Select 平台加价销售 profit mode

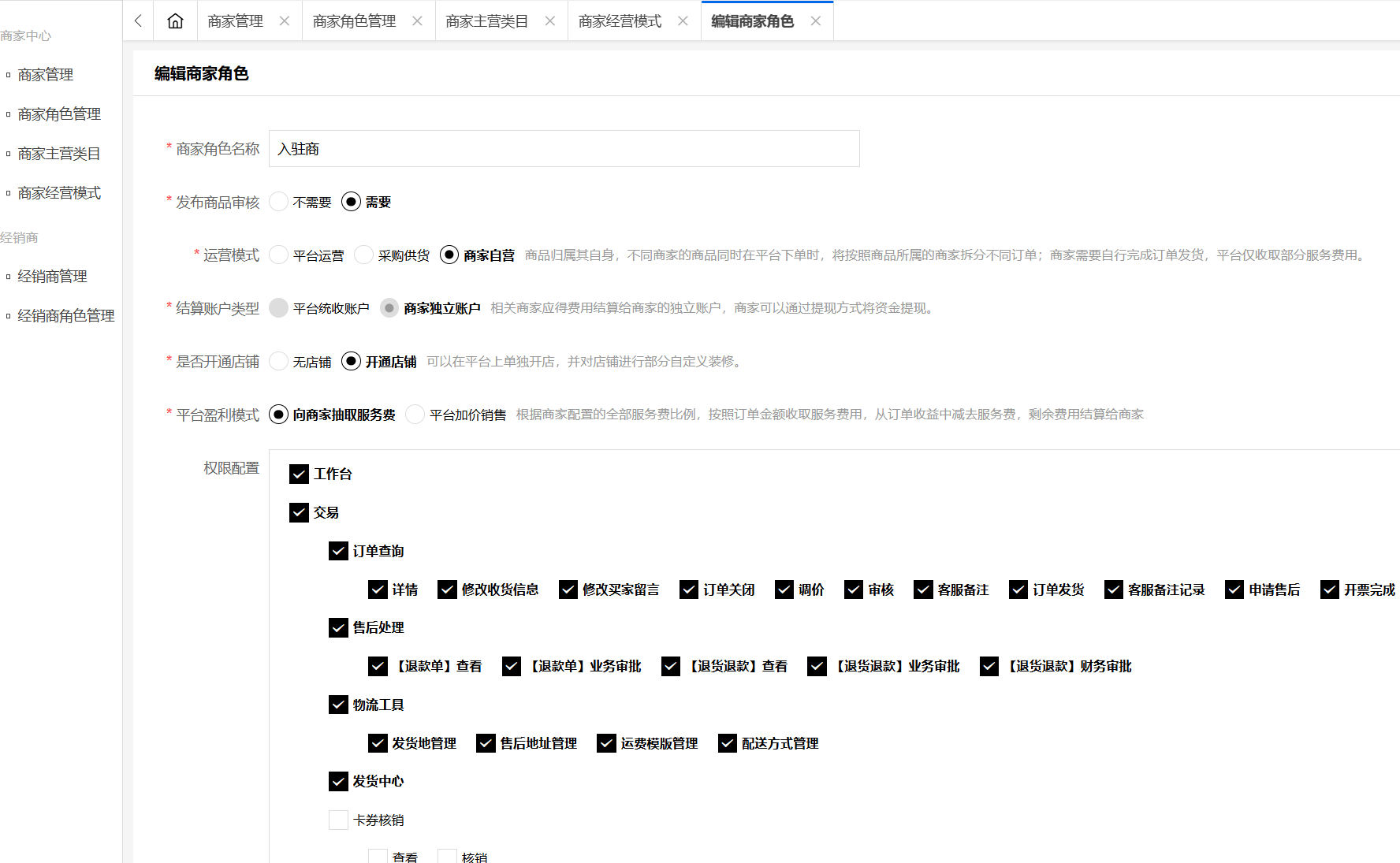[415, 415]
